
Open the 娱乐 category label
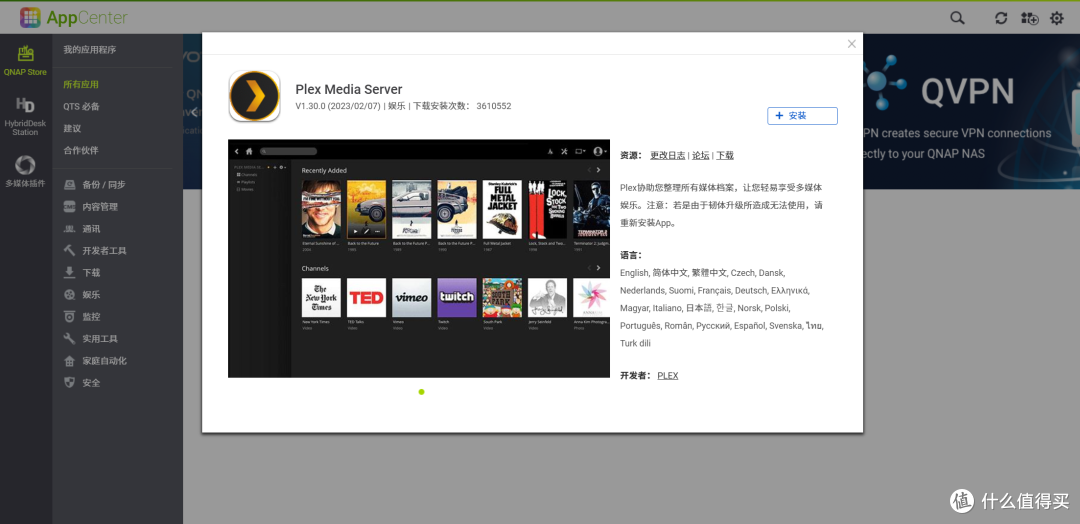coord(92,295)
